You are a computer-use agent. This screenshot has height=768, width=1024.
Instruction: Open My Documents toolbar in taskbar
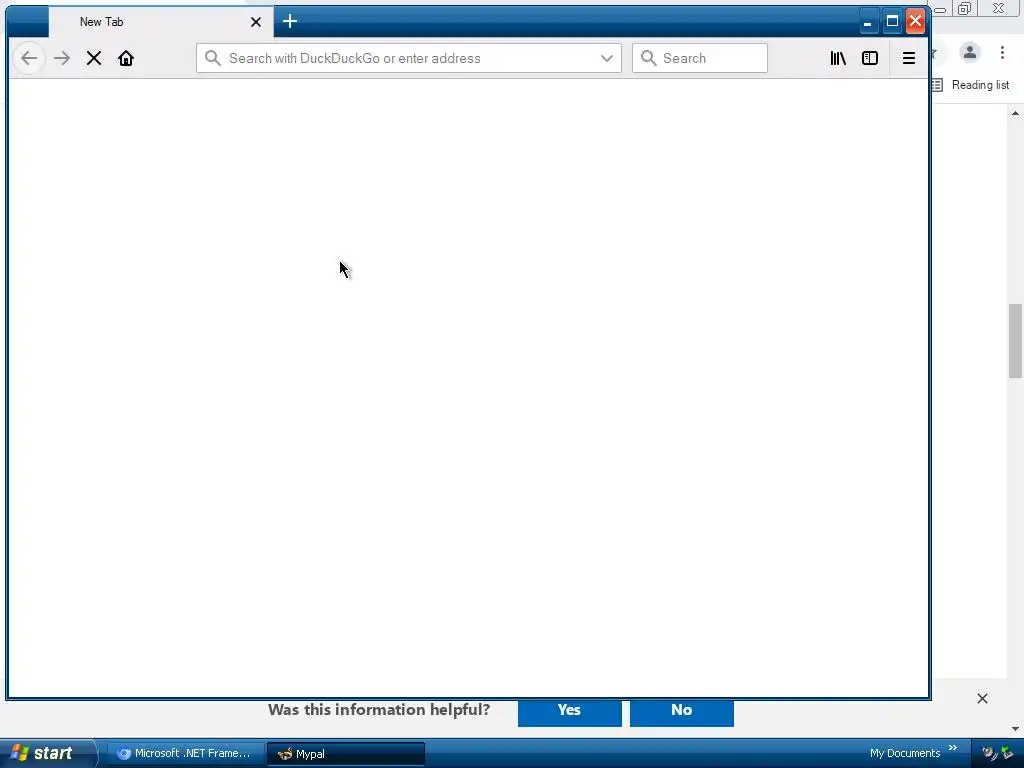[x=904, y=754]
